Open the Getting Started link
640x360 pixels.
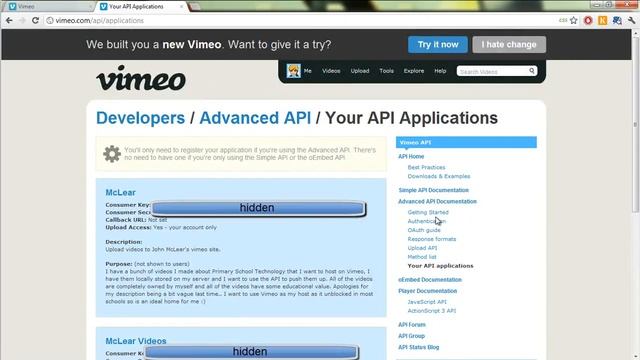(428, 212)
